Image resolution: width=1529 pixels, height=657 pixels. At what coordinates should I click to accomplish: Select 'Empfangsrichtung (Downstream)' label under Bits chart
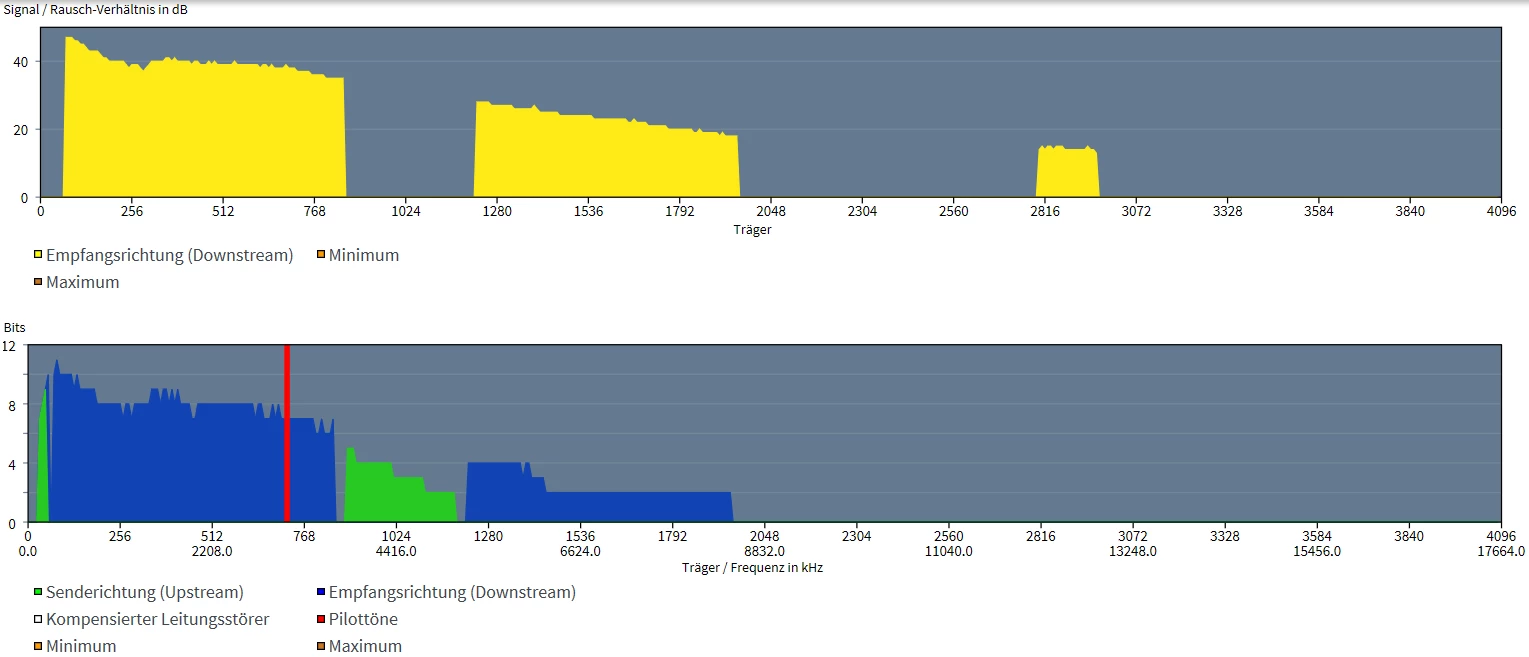[x=453, y=592]
